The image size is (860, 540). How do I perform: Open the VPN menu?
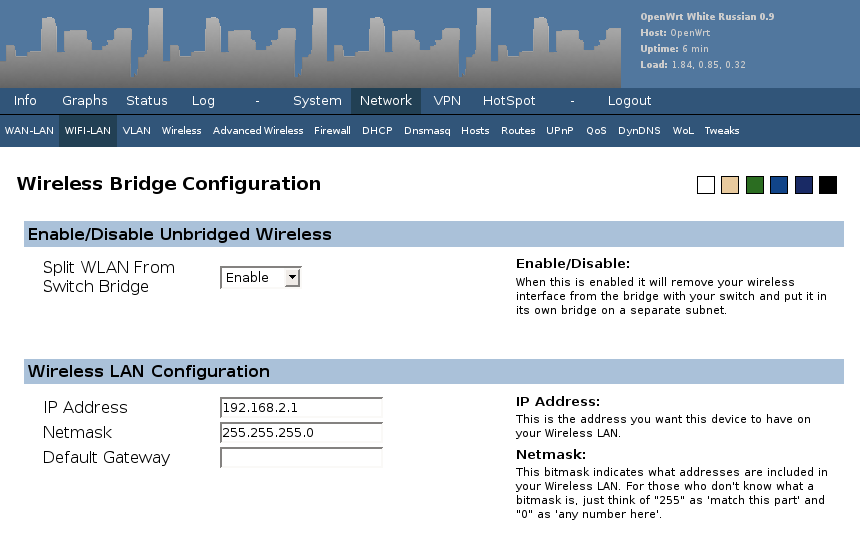click(x=447, y=101)
